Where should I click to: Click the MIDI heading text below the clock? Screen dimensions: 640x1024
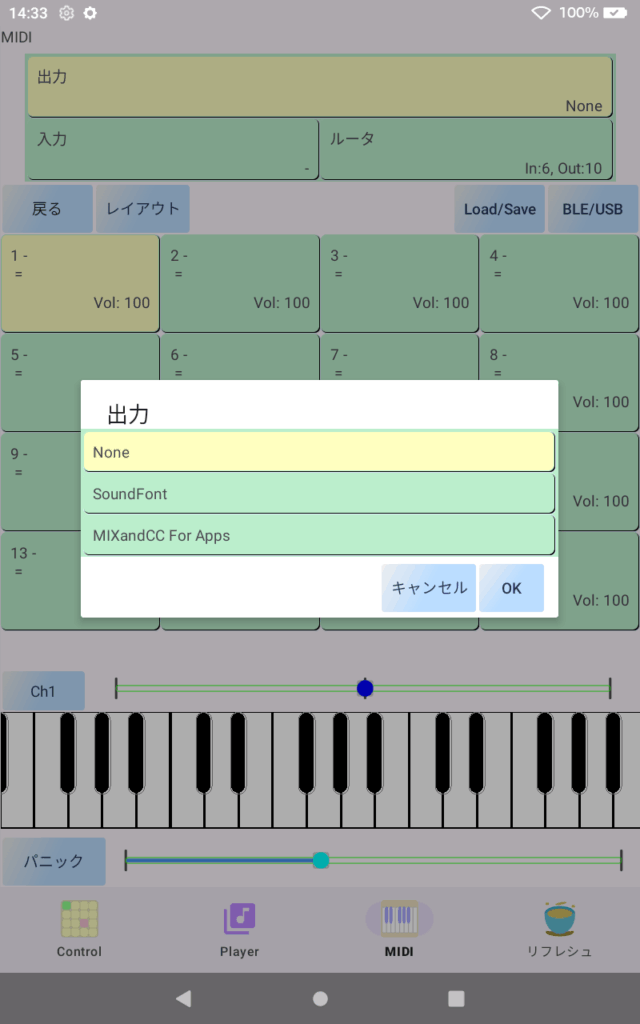[x=16, y=37]
